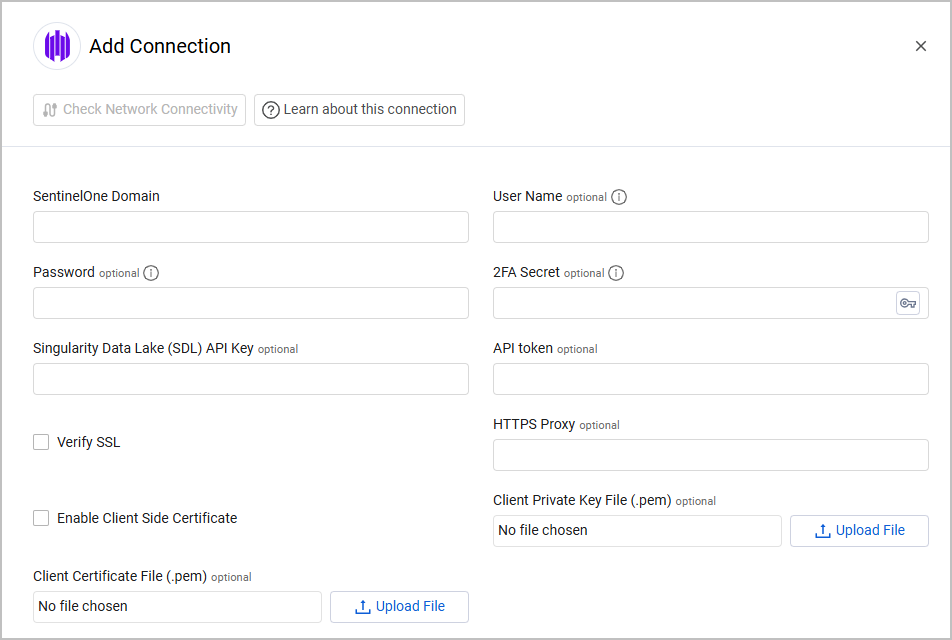Click the SentinelOne logo icon

[57, 46]
